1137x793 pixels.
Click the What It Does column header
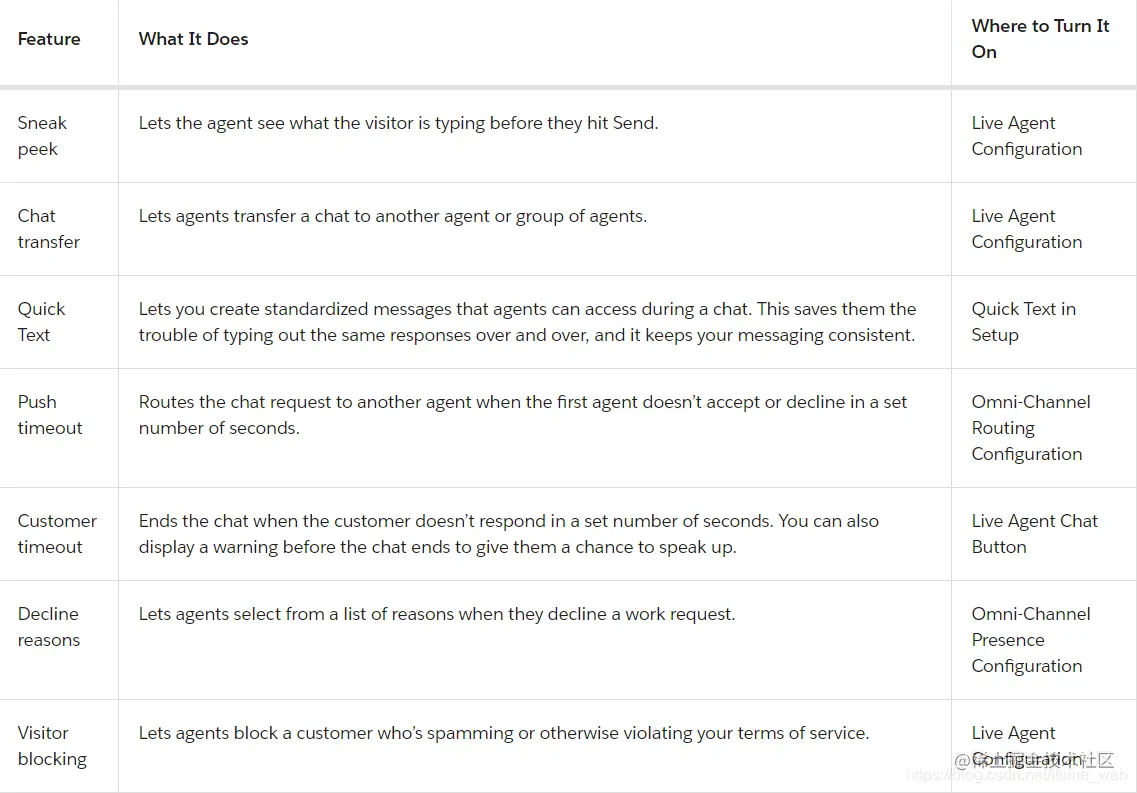tap(193, 39)
